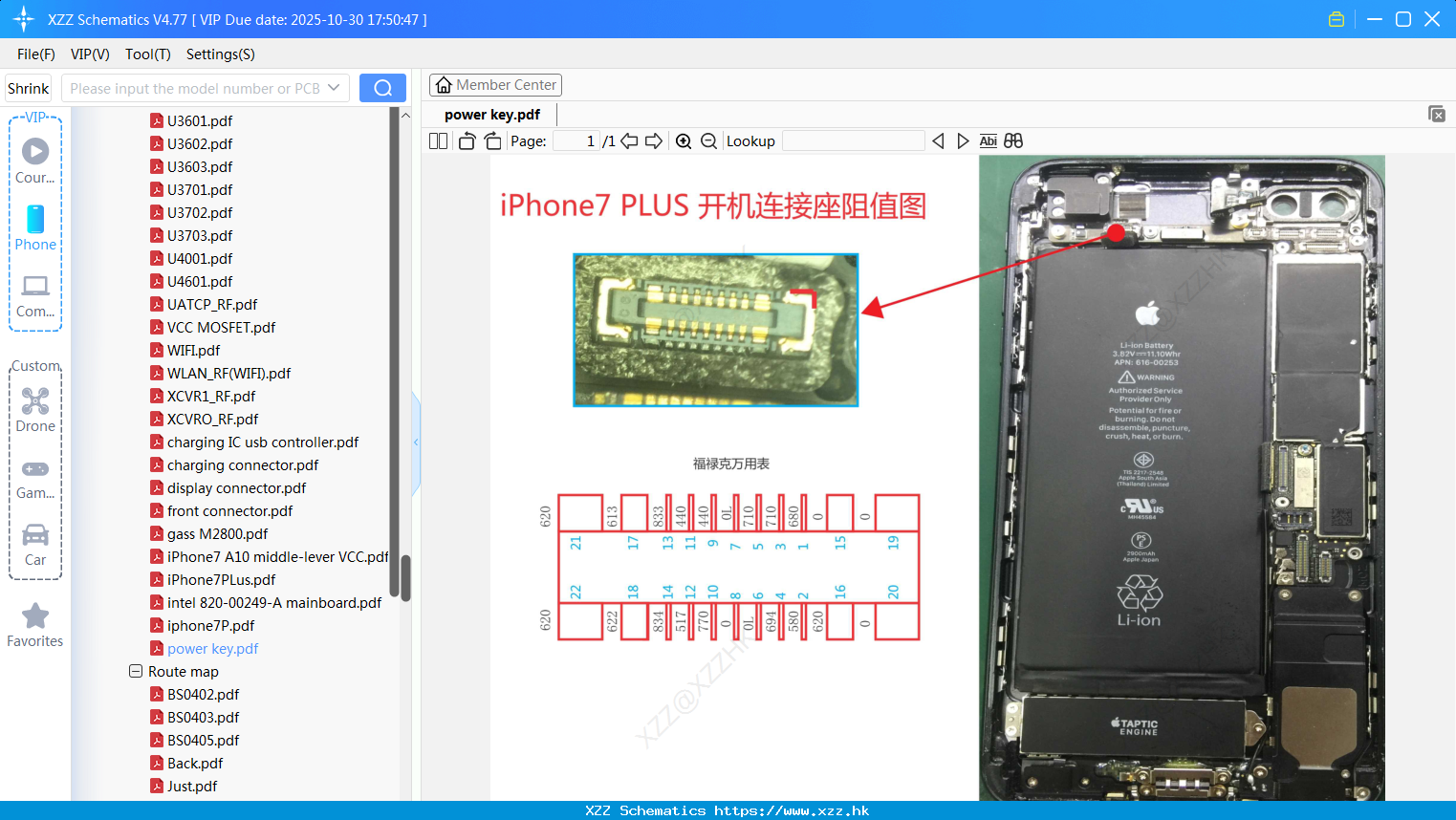Zoom in on the PDF
Image resolution: width=1456 pixels, height=820 pixels.
pyautogui.click(x=684, y=140)
